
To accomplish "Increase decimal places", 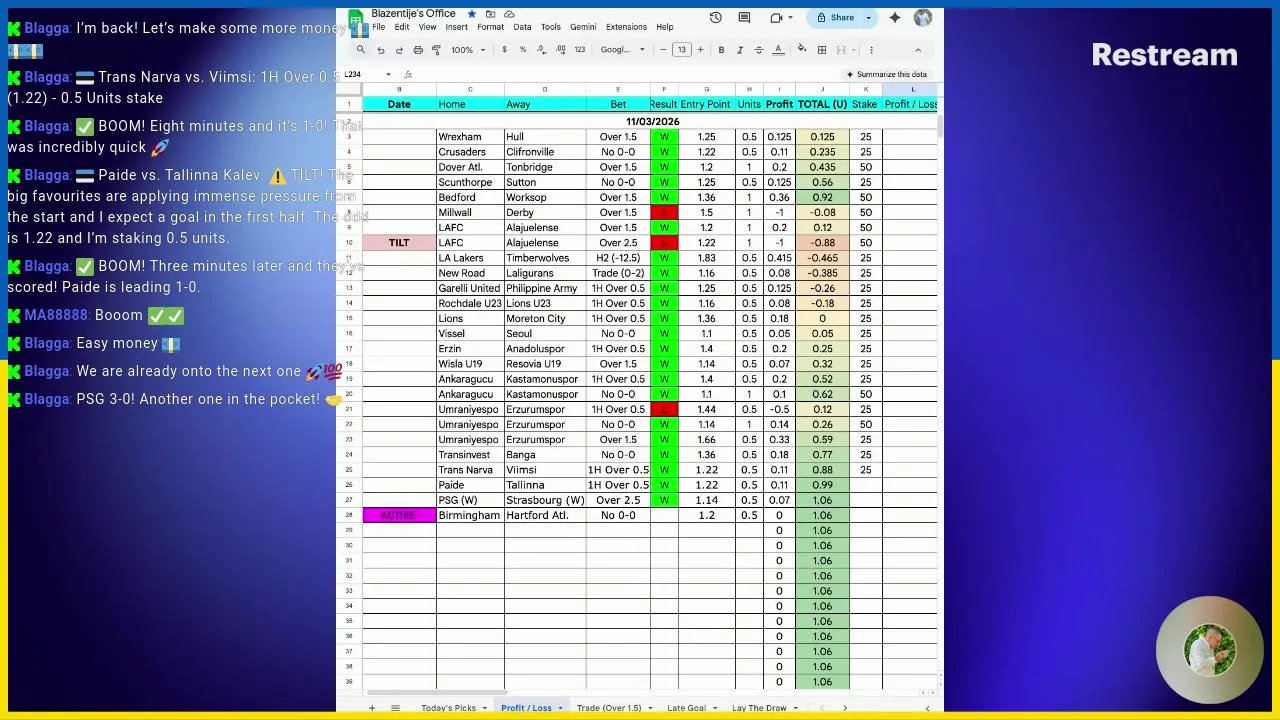I will coord(560,50).
